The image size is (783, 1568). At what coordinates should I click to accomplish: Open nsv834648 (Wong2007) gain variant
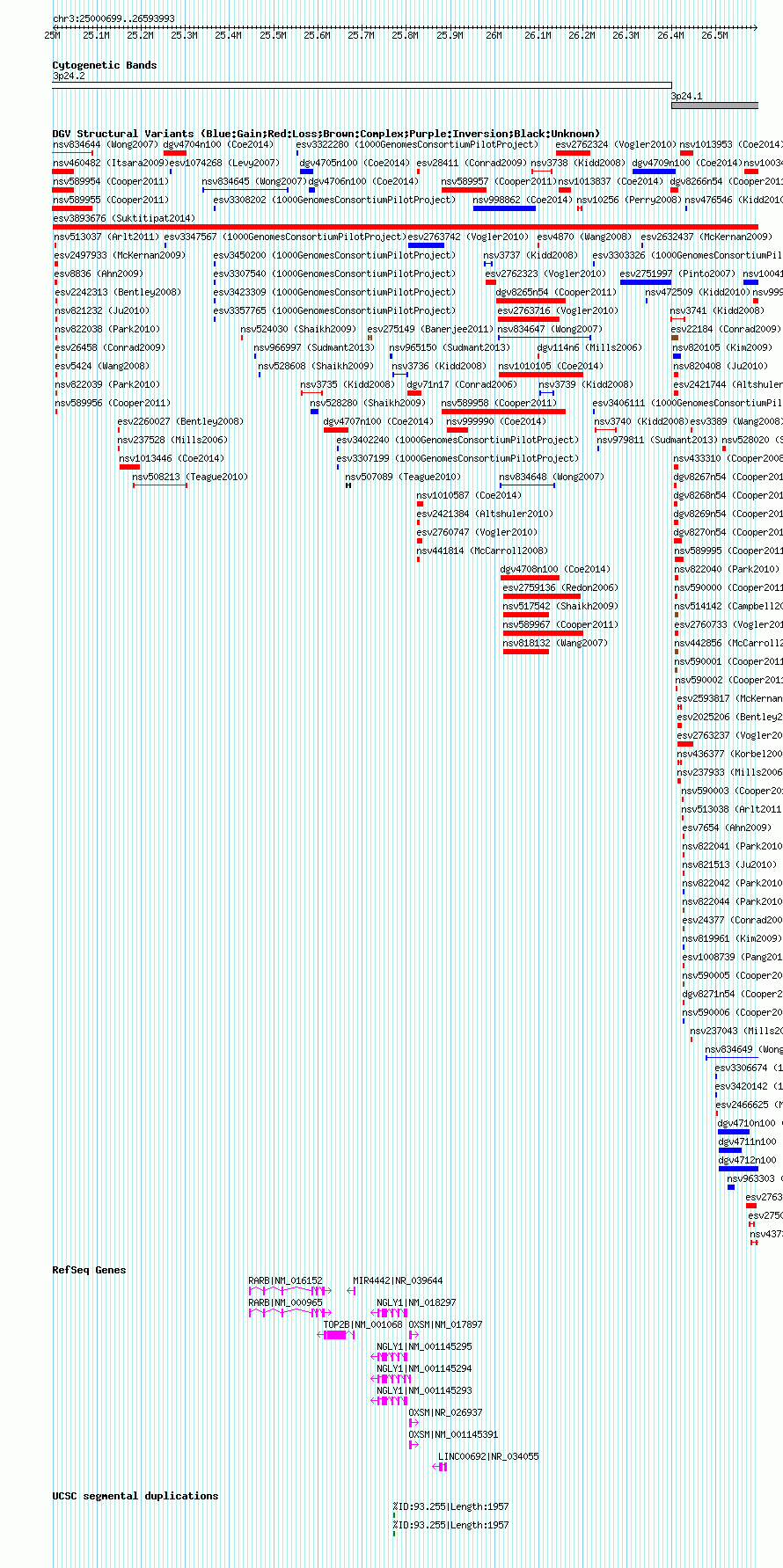527,485
